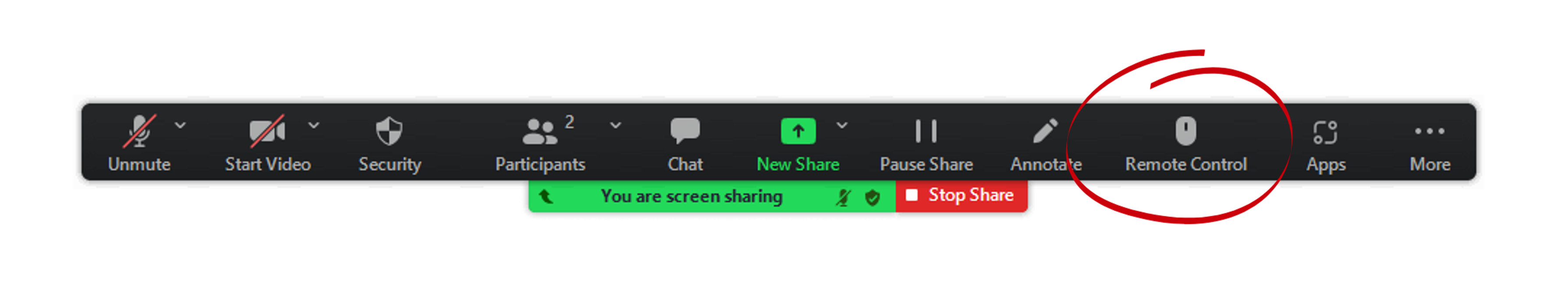Expand video options arrow beside Start Video
Screen dimensions: 1568x285
pyautogui.click(x=313, y=125)
